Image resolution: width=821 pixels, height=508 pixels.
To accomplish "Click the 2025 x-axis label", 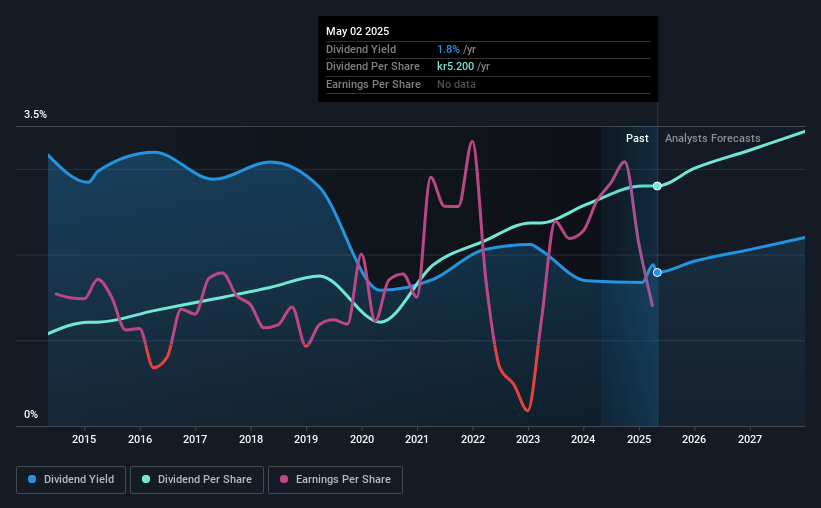I will pyautogui.click(x=639, y=439).
